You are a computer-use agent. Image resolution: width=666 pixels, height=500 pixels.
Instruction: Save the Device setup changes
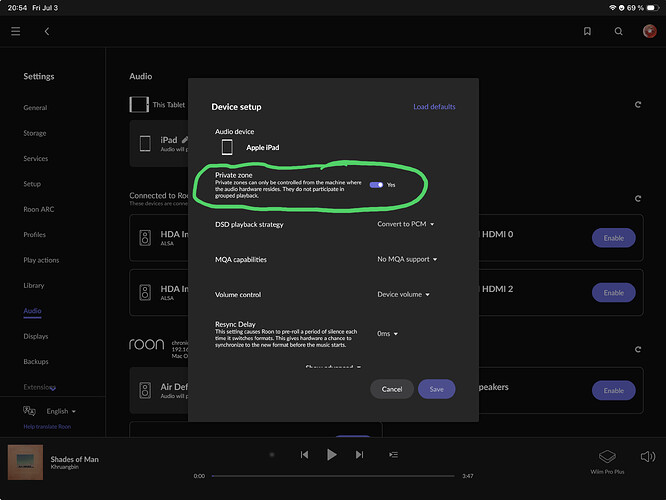(x=437, y=389)
